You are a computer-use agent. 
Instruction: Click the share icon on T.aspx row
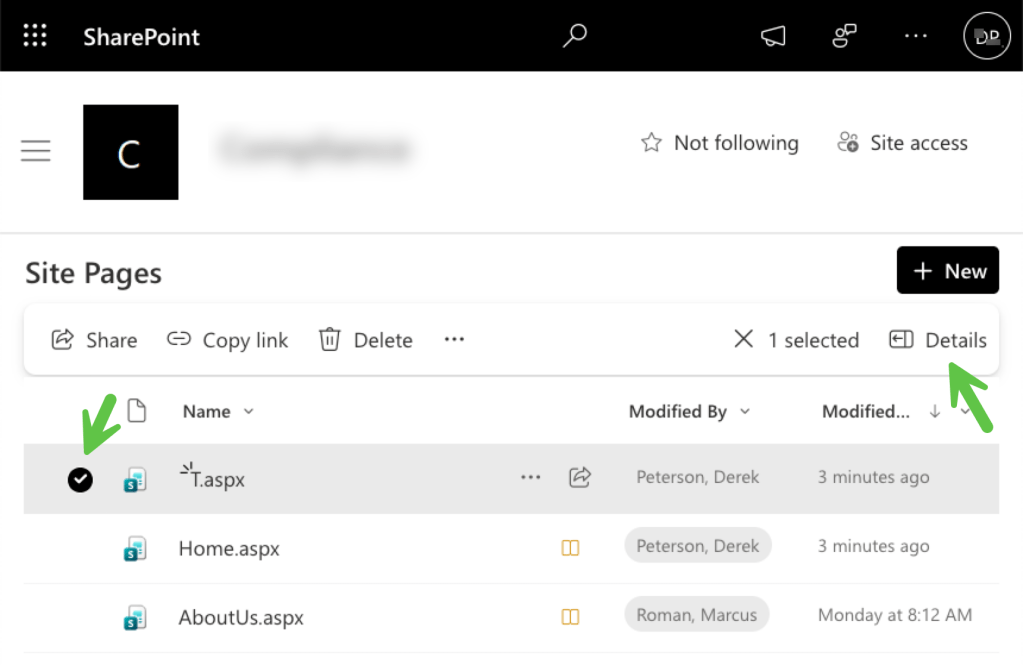(x=579, y=478)
